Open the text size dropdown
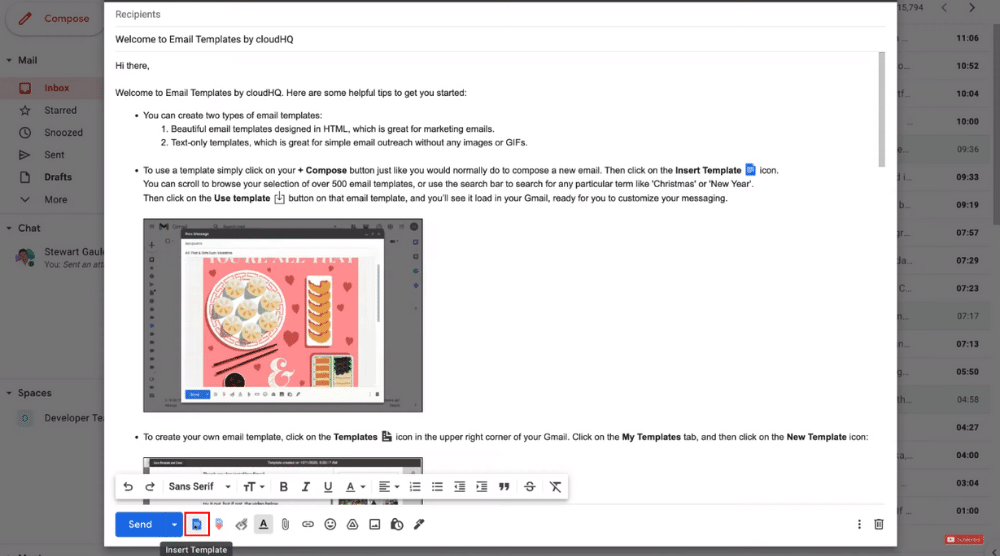Viewport: 1000px width, 556px height. pos(254,486)
